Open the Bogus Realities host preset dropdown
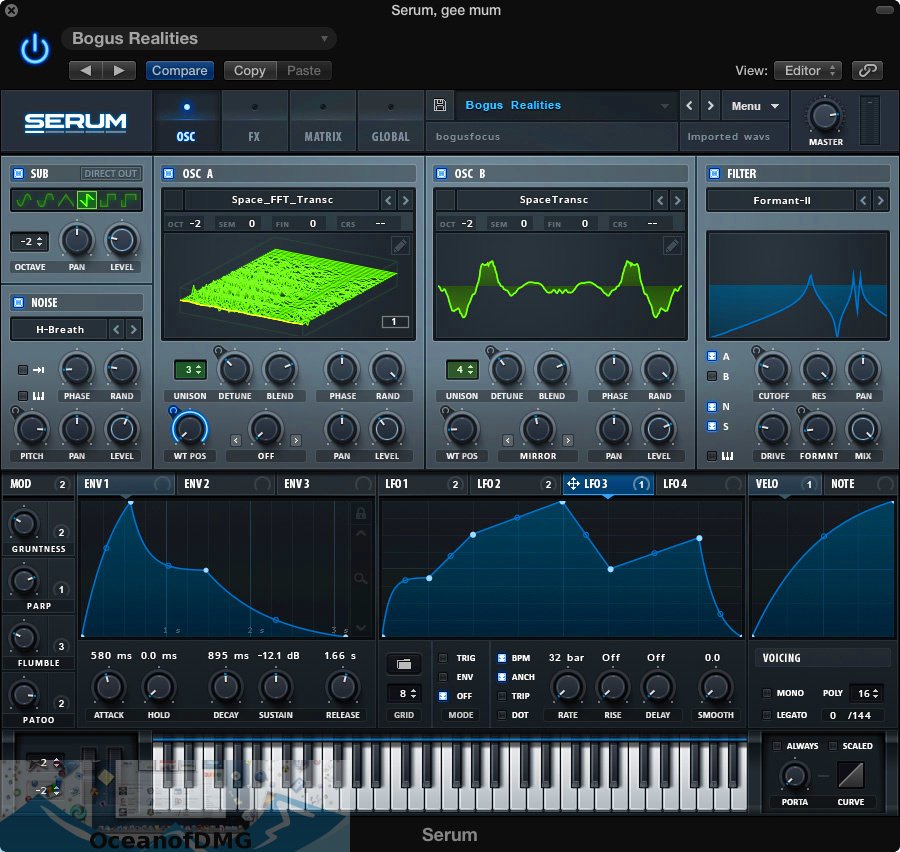This screenshot has height=852, width=900. tap(199, 38)
